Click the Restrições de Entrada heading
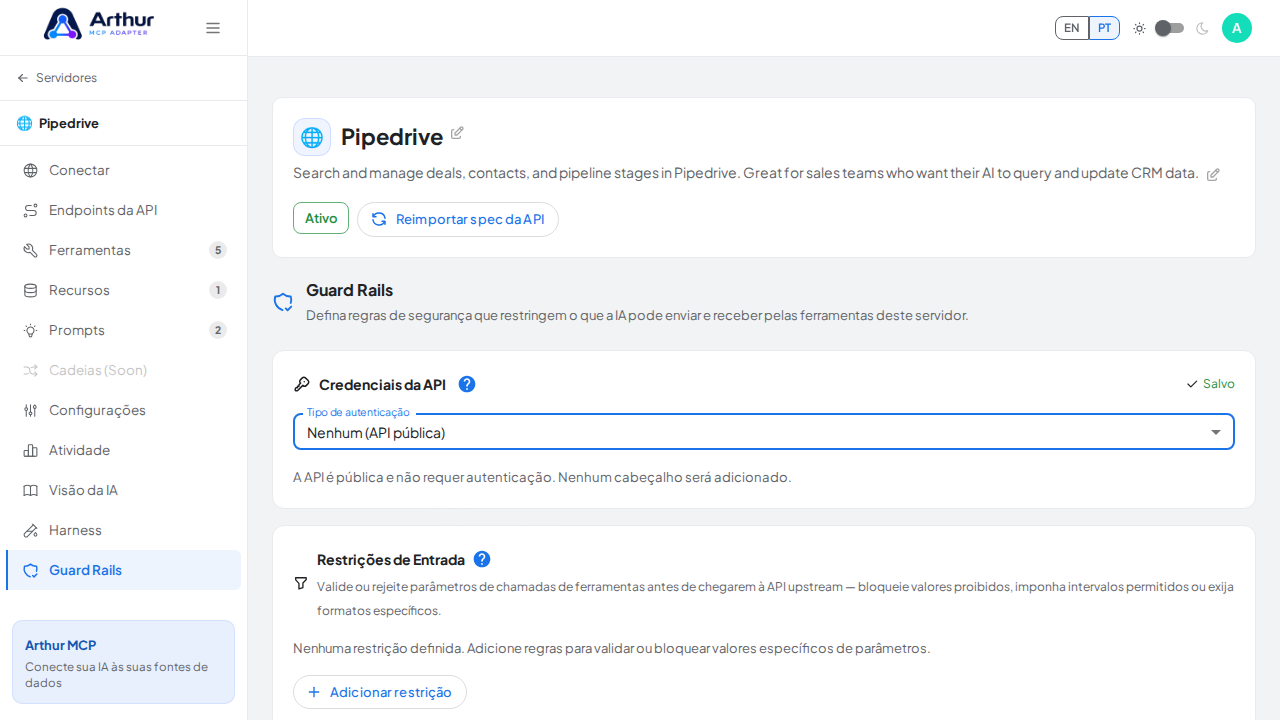 (x=391, y=560)
